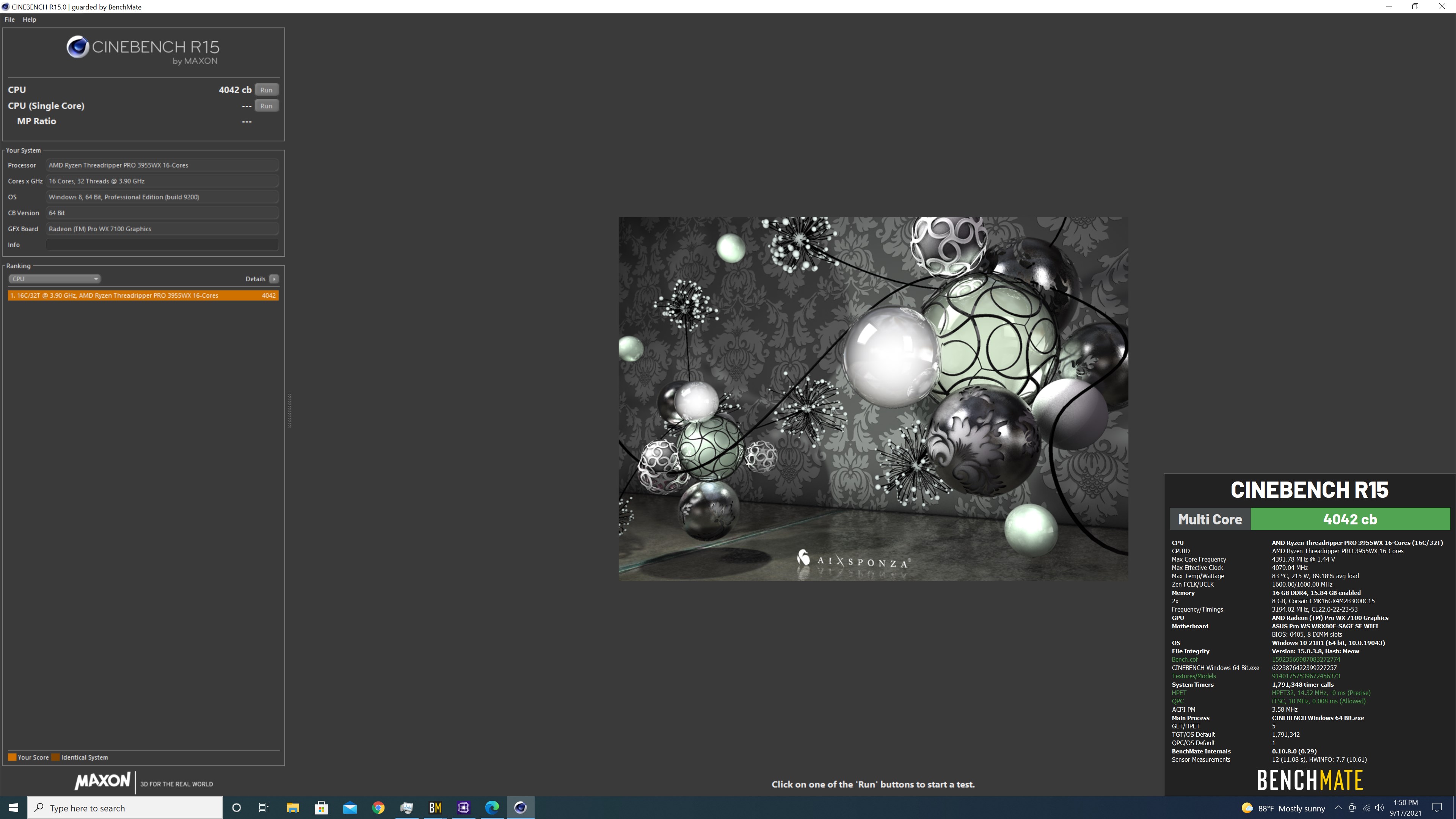Viewport: 1456px width, 819px height.
Task: Click the Cinebench R15 sphere logo
Action: (x=77, y=47)
